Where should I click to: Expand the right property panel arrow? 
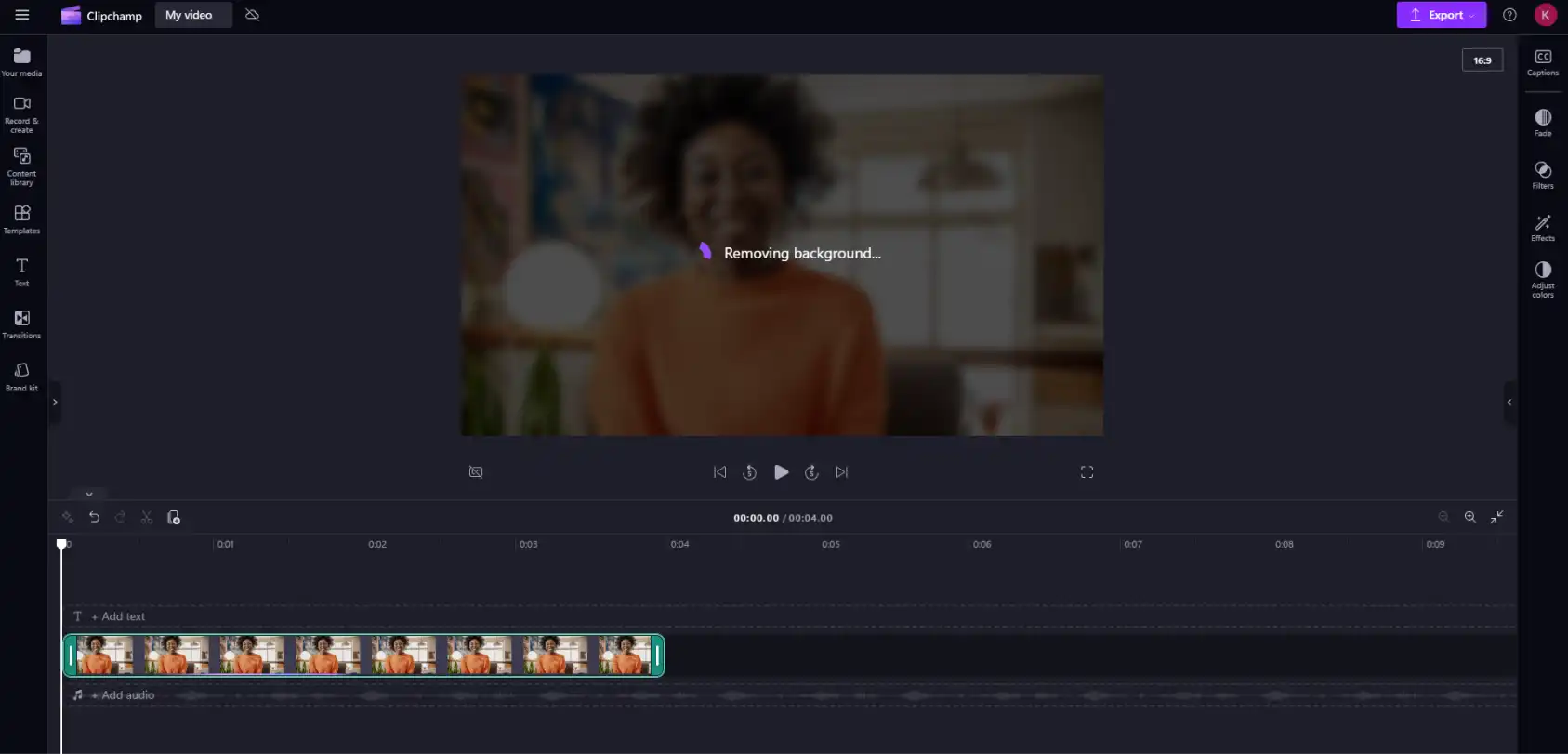click(1509, 403)
